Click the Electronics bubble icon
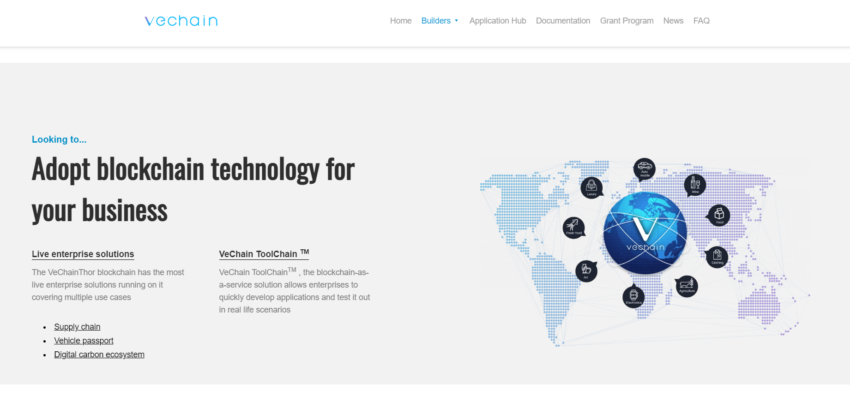 [633, 297]
